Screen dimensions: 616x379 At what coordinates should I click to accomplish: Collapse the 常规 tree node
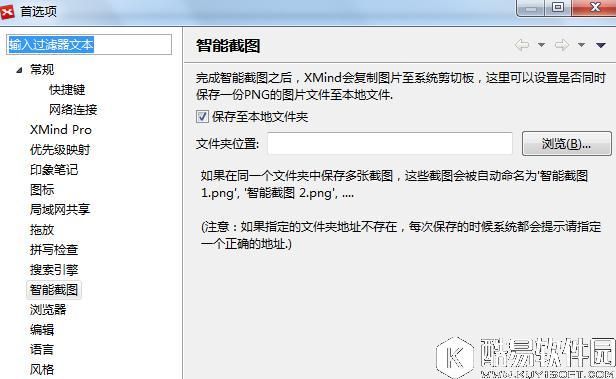coord(19,70)
